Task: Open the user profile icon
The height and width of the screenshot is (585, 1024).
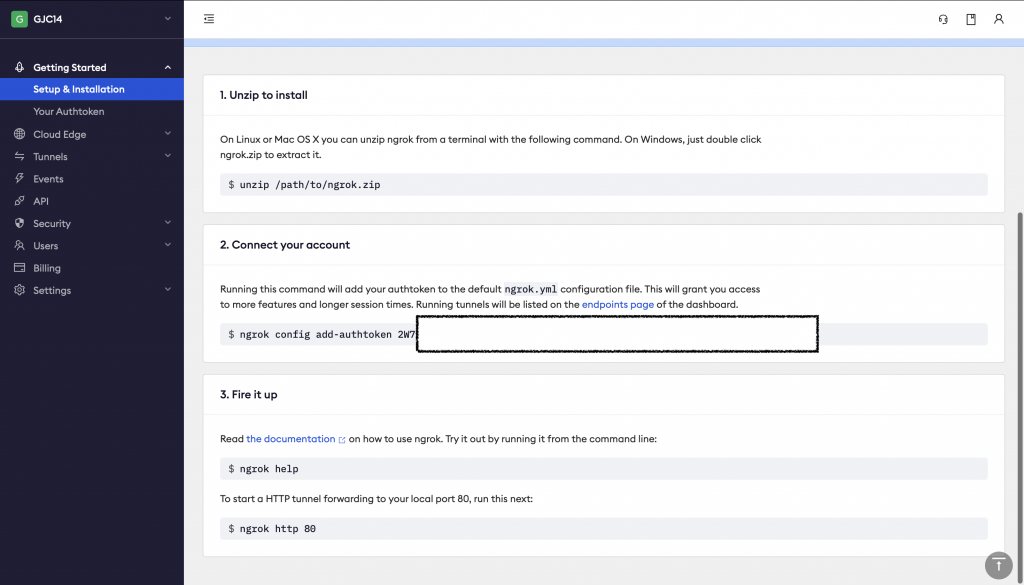Action: tap(999, 19)
